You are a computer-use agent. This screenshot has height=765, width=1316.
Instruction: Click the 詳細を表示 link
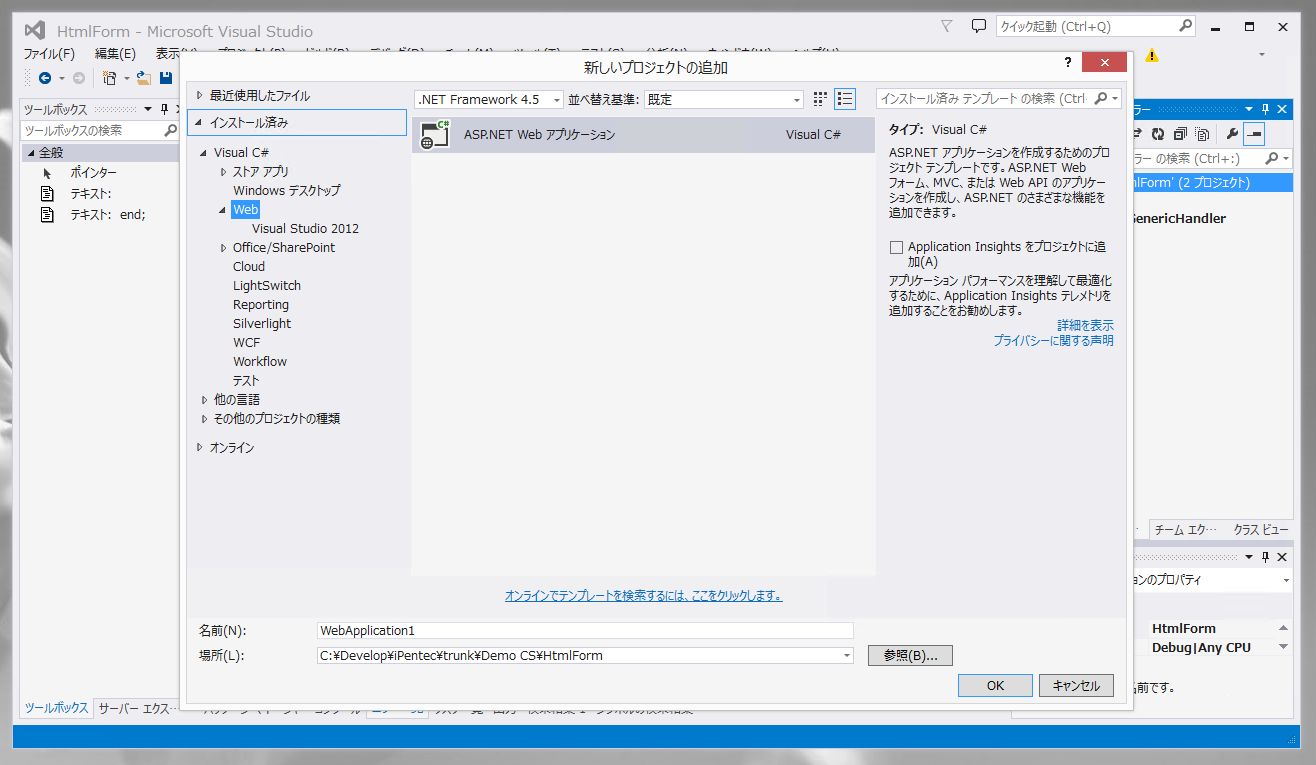[1085, 326]
